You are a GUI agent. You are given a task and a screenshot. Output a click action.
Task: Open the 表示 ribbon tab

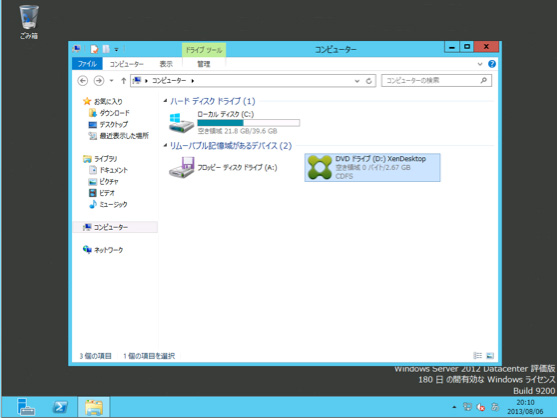tap(166, 64)
